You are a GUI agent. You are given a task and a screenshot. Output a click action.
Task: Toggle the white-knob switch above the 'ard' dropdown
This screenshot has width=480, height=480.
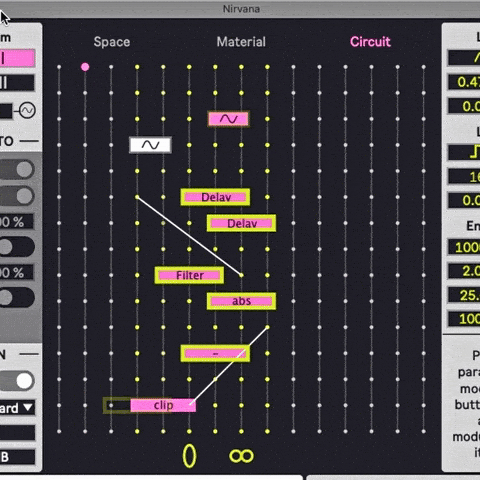17,381
